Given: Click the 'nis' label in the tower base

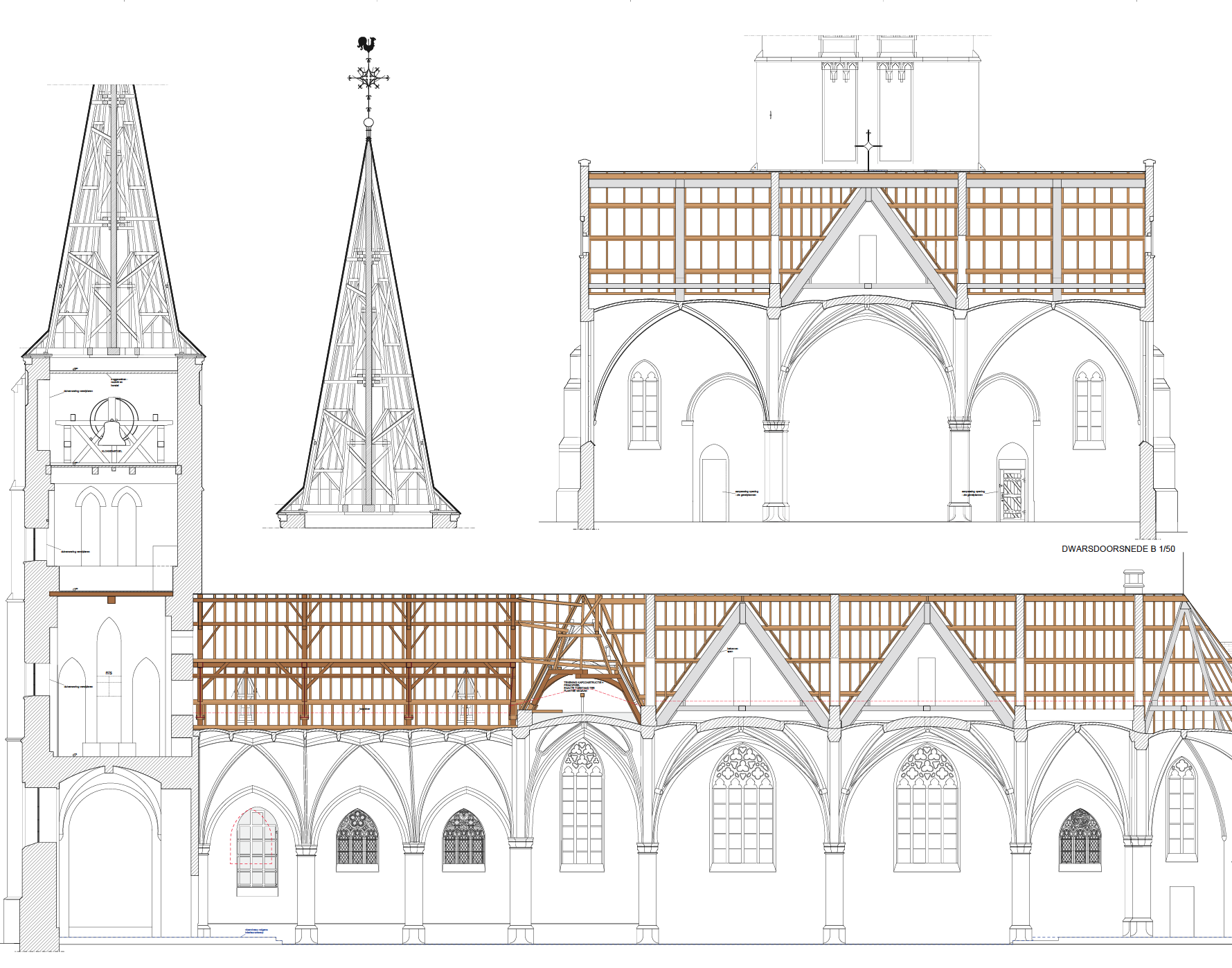Looking at the screenshot, I should [109, 672].
